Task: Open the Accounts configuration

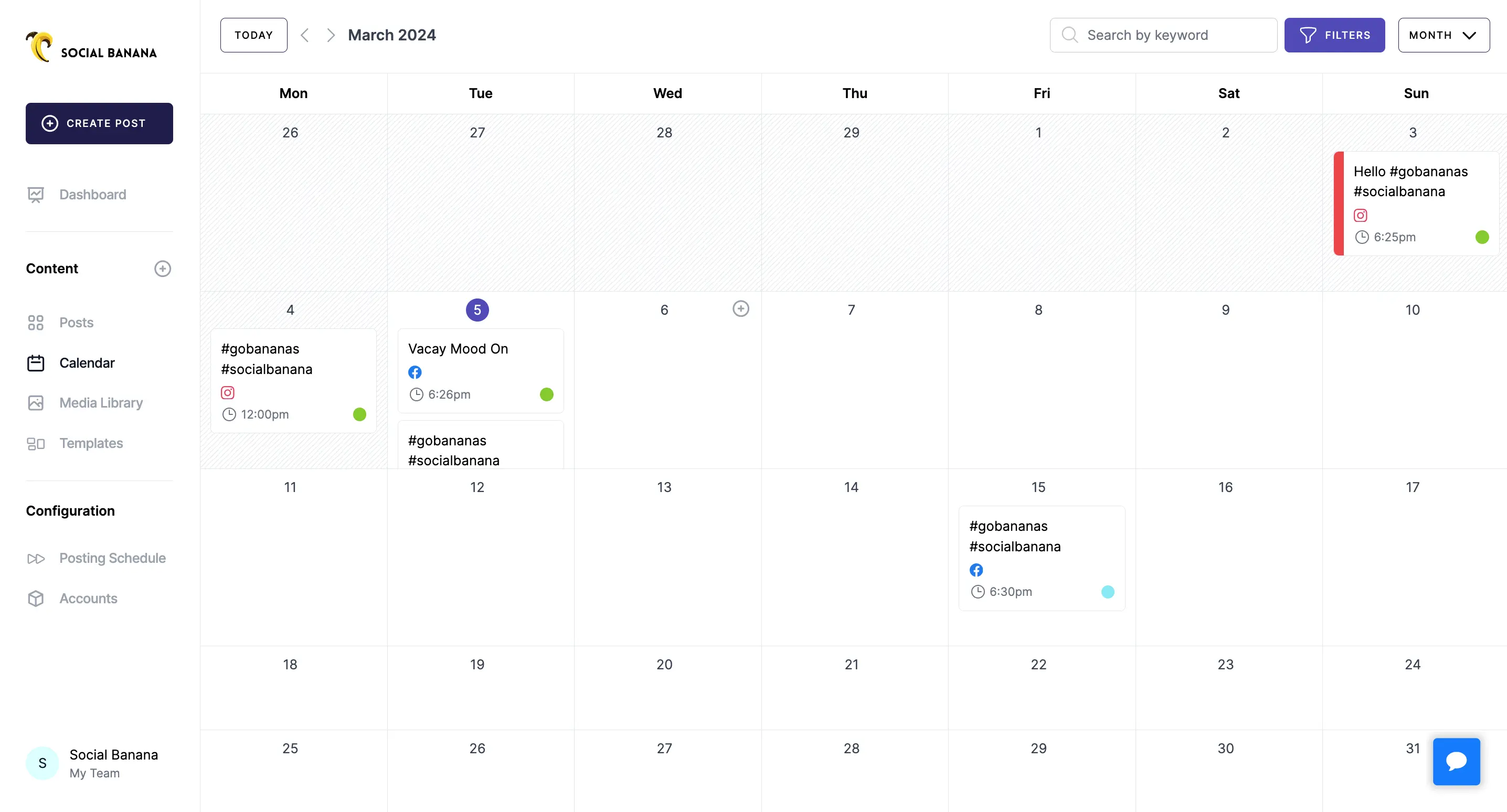Action: (88, 599)
